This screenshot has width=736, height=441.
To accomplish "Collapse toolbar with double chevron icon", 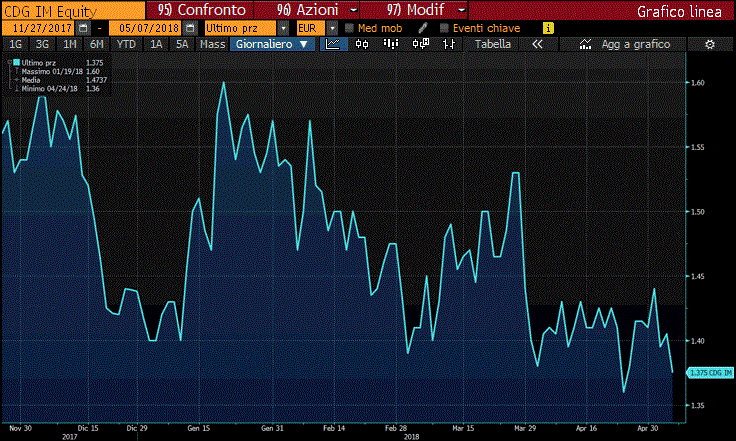I will 537,45.
